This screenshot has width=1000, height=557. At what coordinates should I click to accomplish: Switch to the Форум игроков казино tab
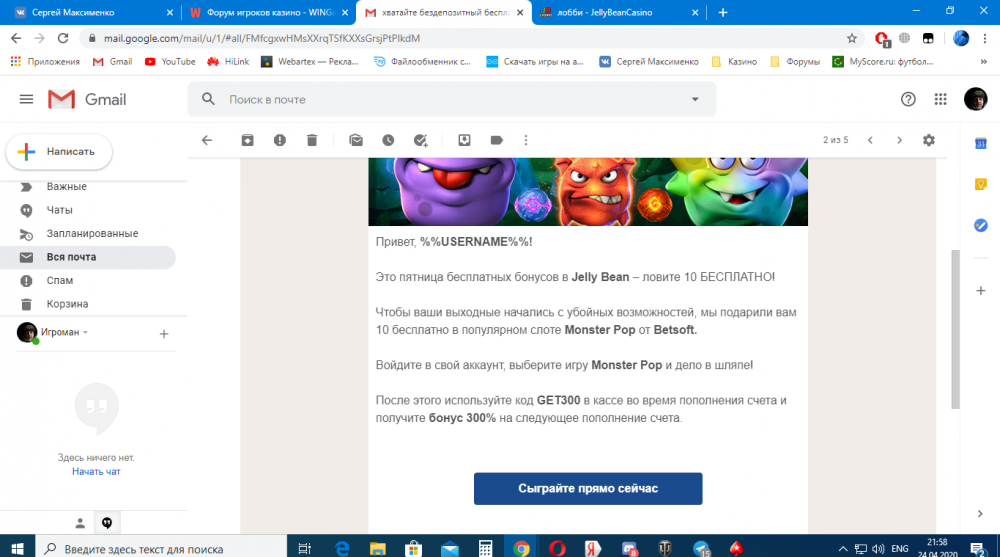tap(268, 12)
